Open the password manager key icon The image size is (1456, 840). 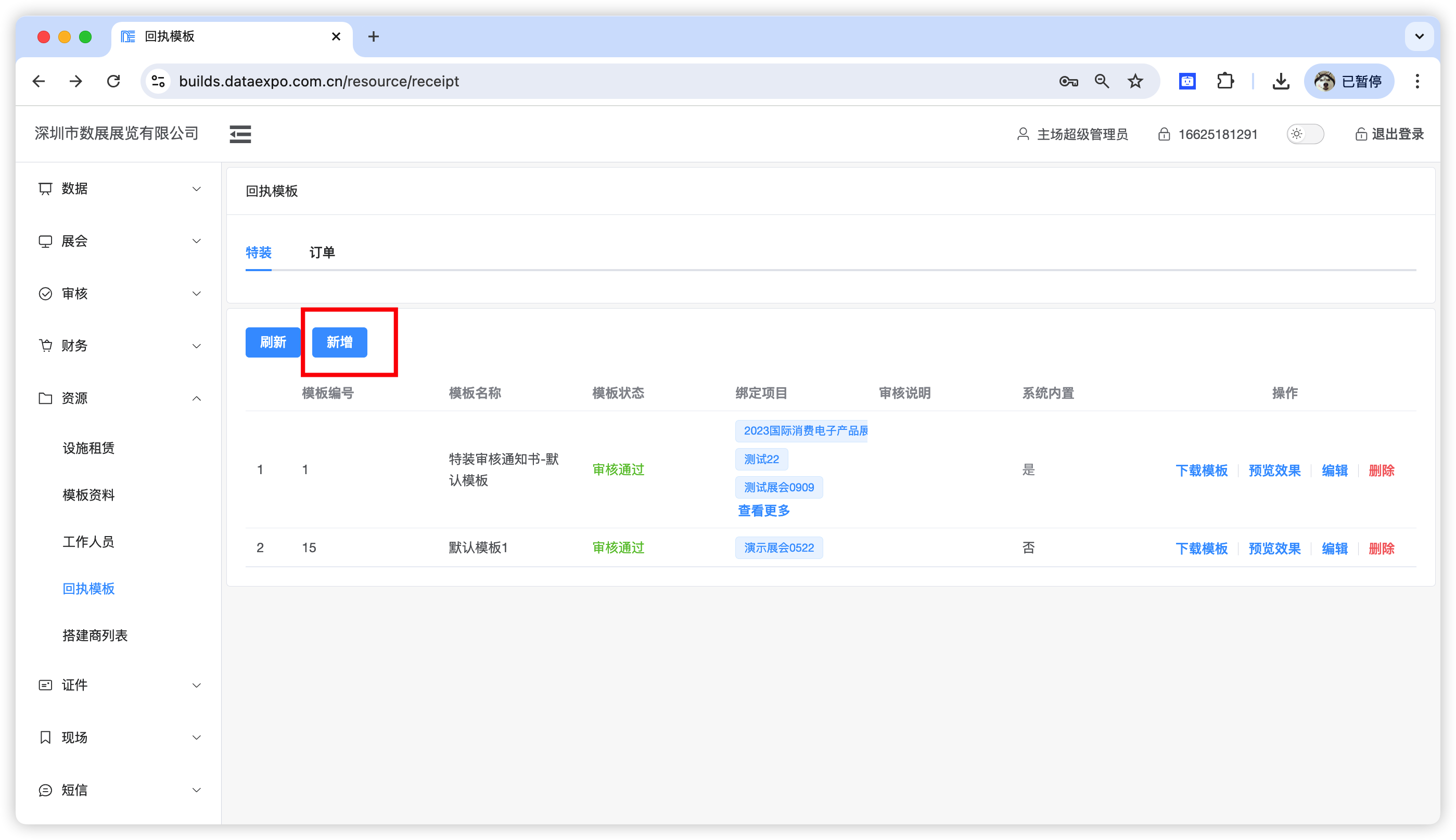click(x=1068, y=81)
